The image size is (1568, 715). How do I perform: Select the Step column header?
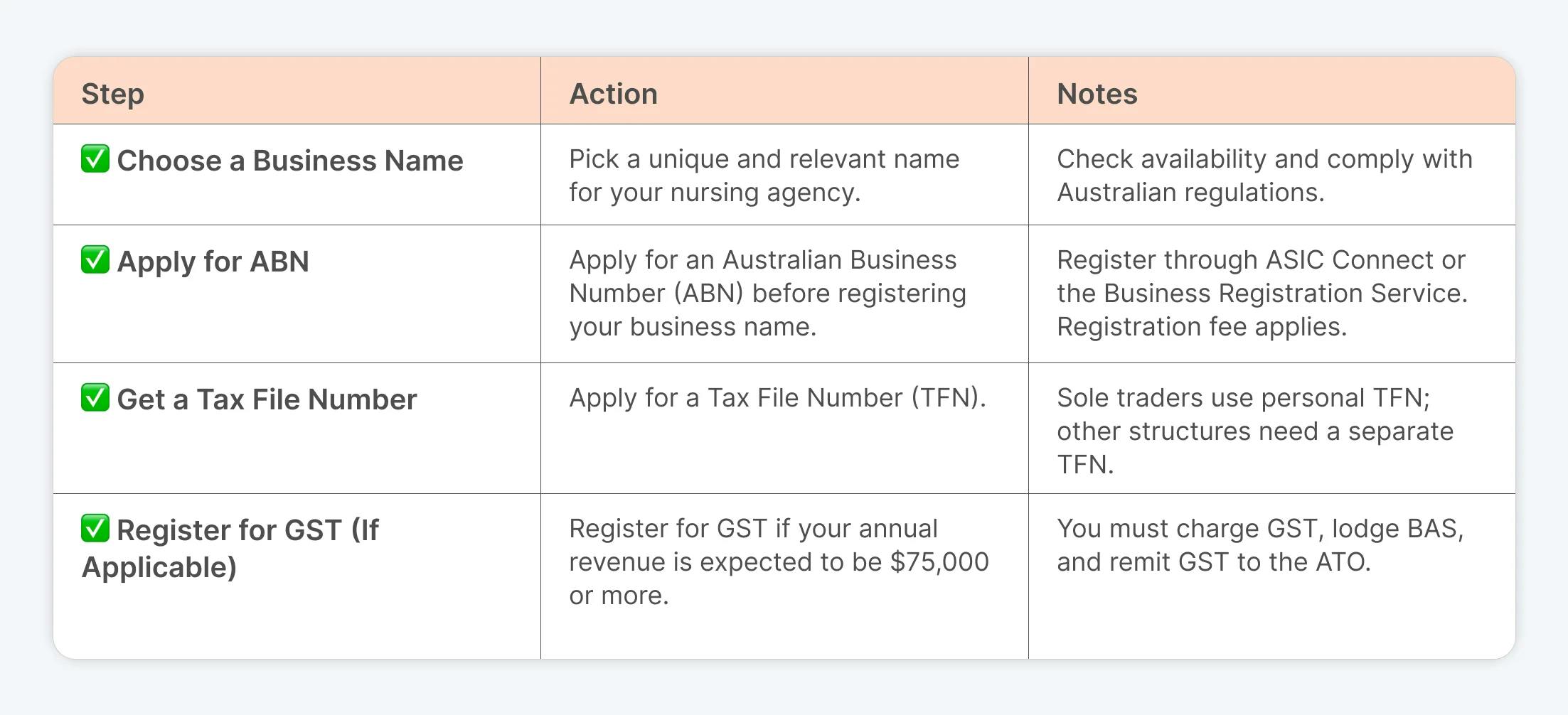113,95
